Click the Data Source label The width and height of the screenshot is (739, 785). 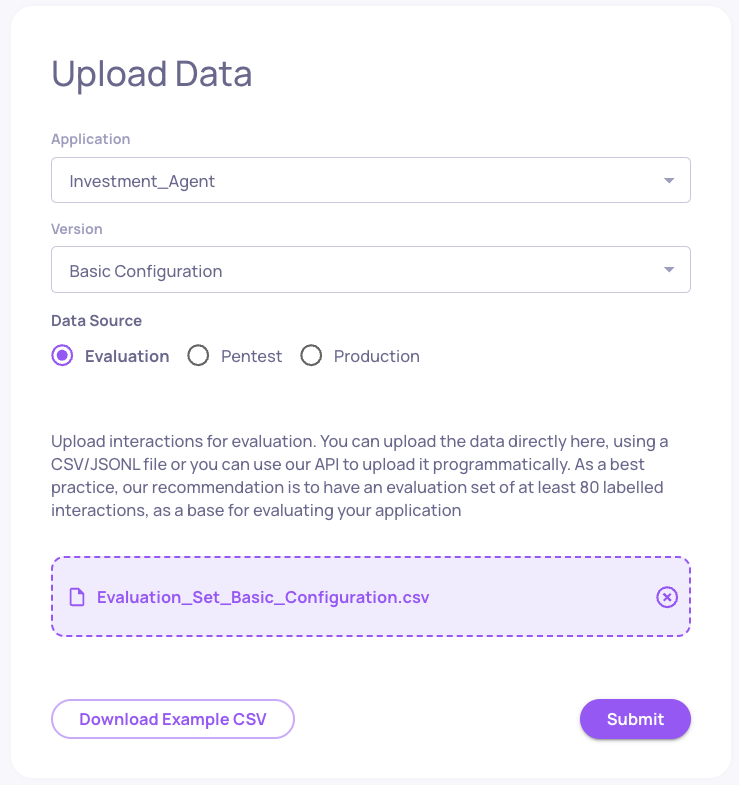point(96,320)
